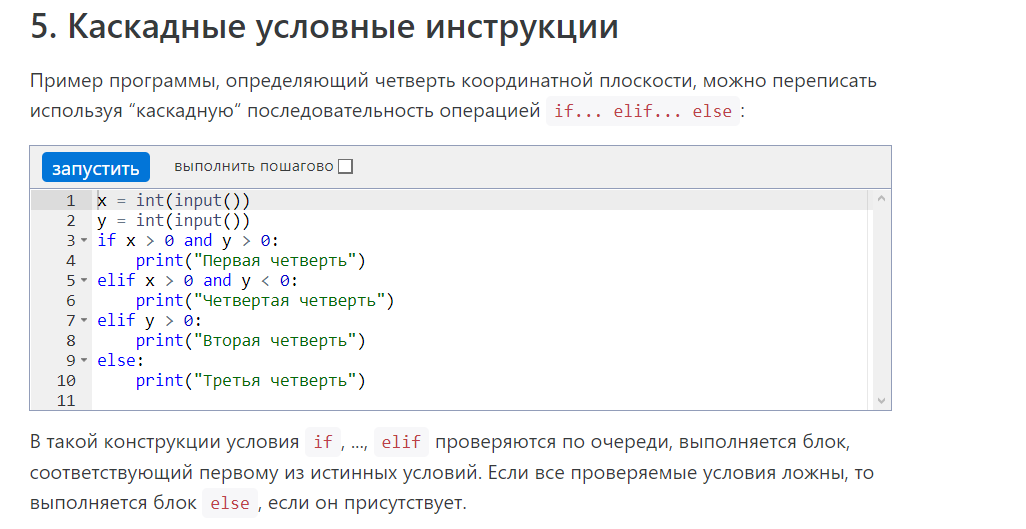Run the code with the запустить button
The width and height of the screenshot is (1026, 529).
96,168
